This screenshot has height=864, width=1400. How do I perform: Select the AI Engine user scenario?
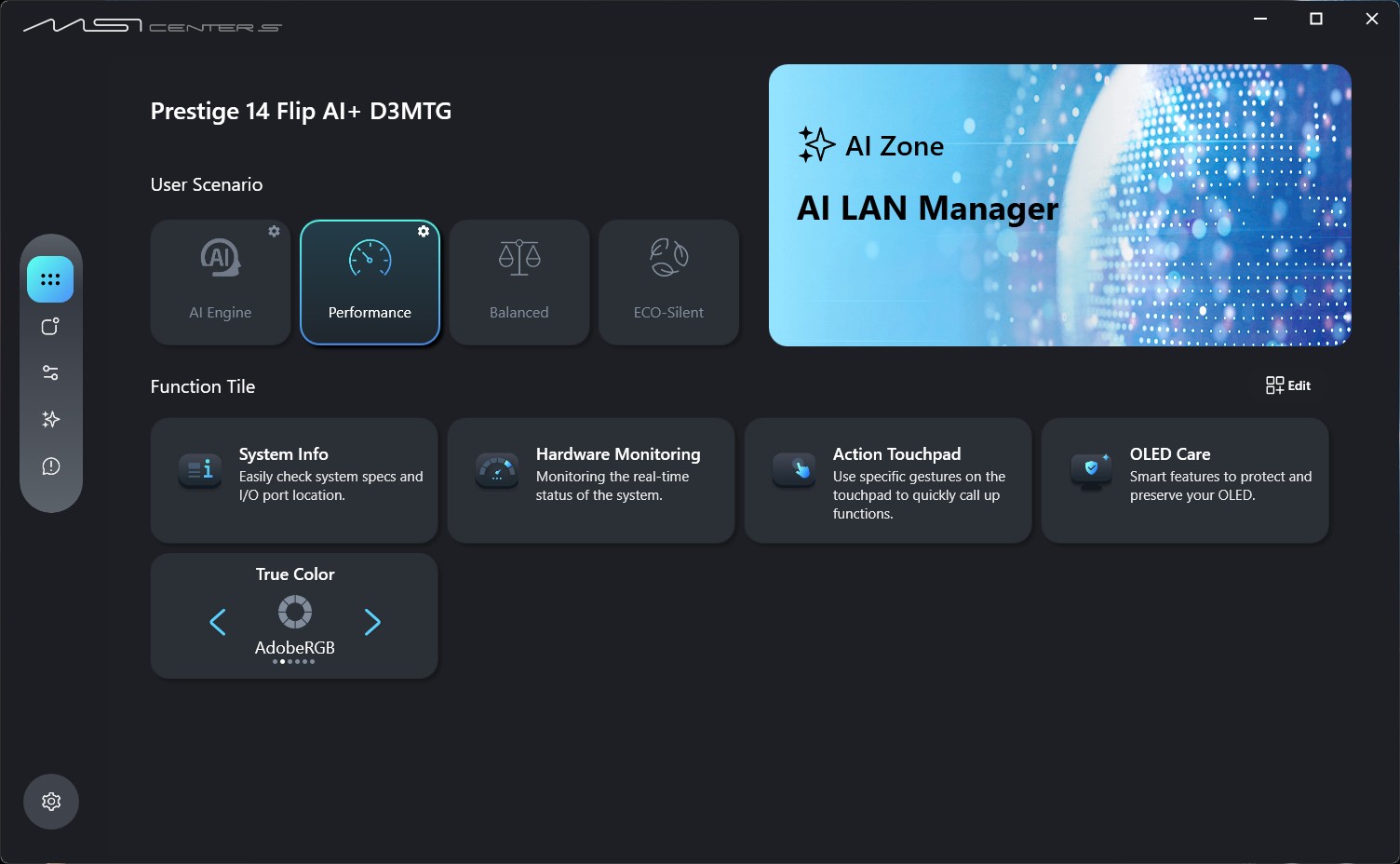tap(221, 283)
